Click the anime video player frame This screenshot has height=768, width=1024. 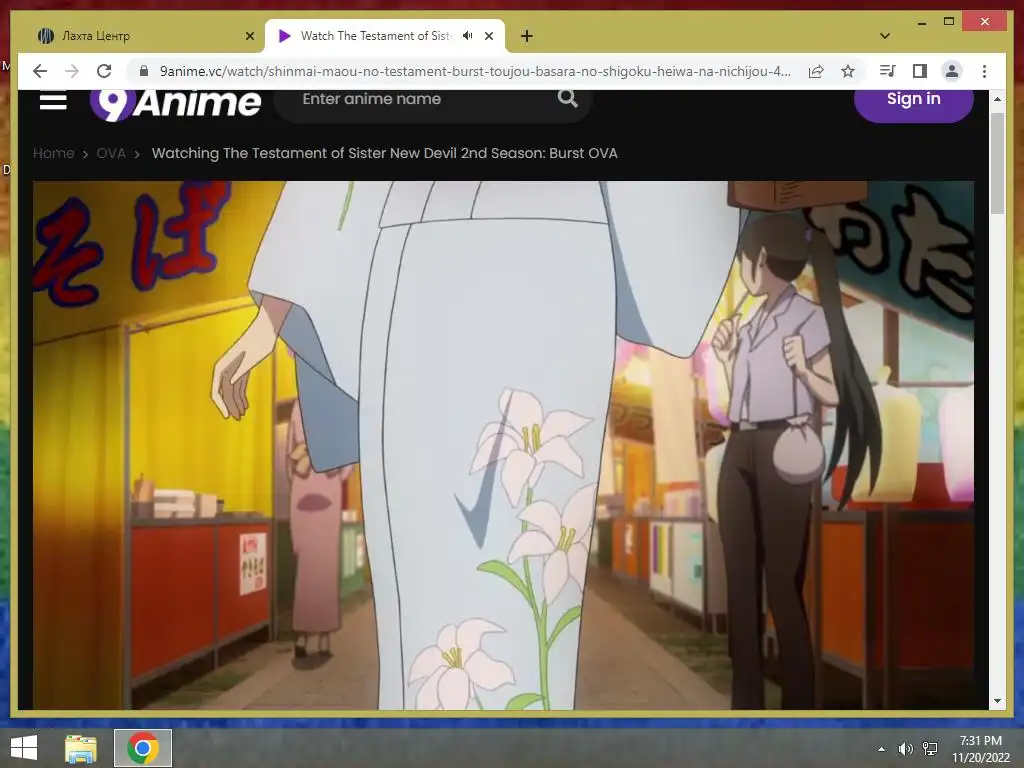(504, 445)
